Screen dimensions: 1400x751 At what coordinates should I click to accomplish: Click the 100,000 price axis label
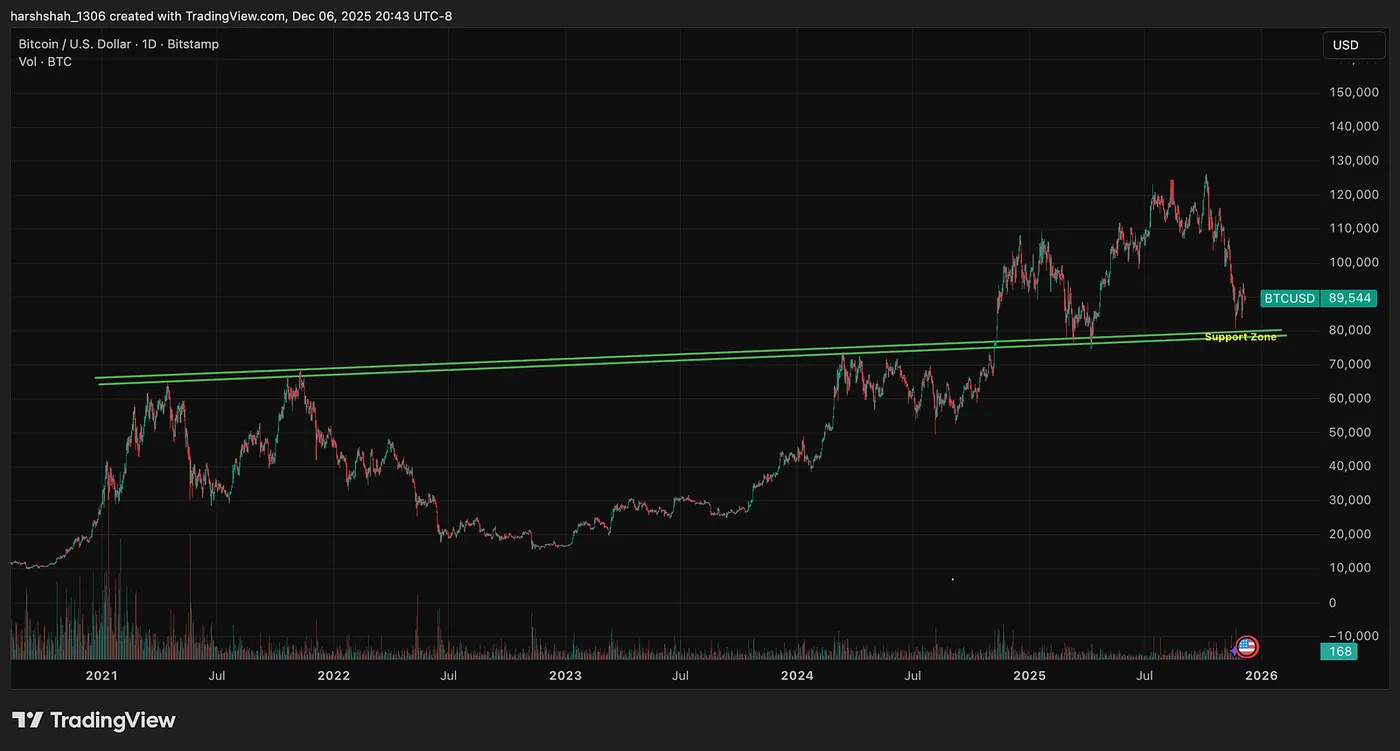tap(1352, 262)
